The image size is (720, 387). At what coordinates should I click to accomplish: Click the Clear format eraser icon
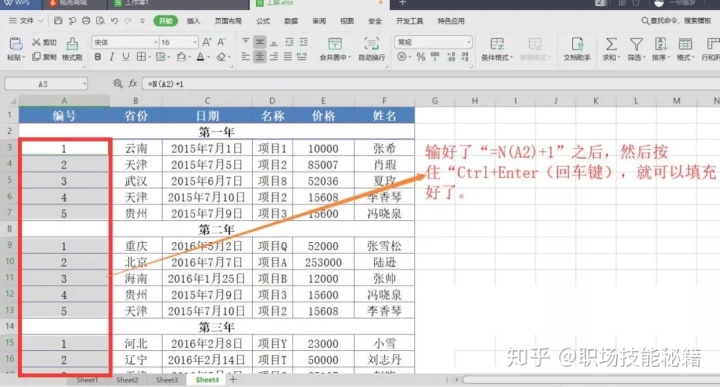coord(221,57)
